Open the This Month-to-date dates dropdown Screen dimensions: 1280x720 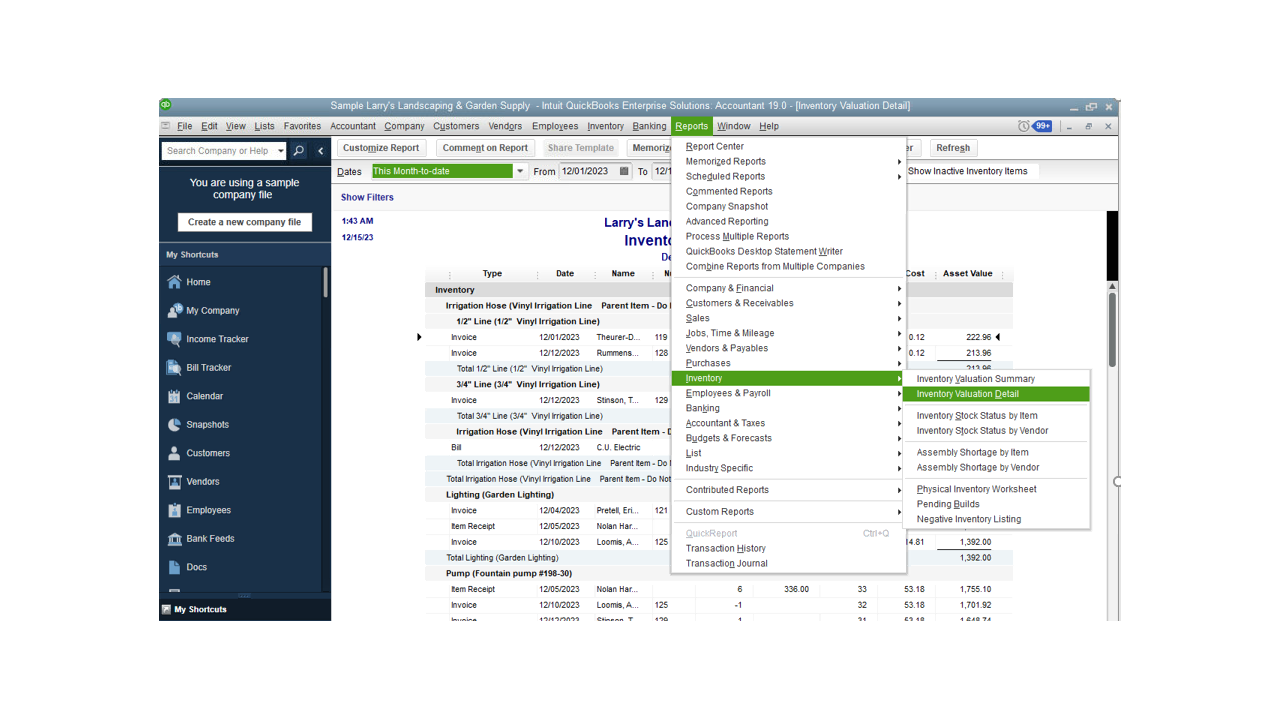(519, 170)
